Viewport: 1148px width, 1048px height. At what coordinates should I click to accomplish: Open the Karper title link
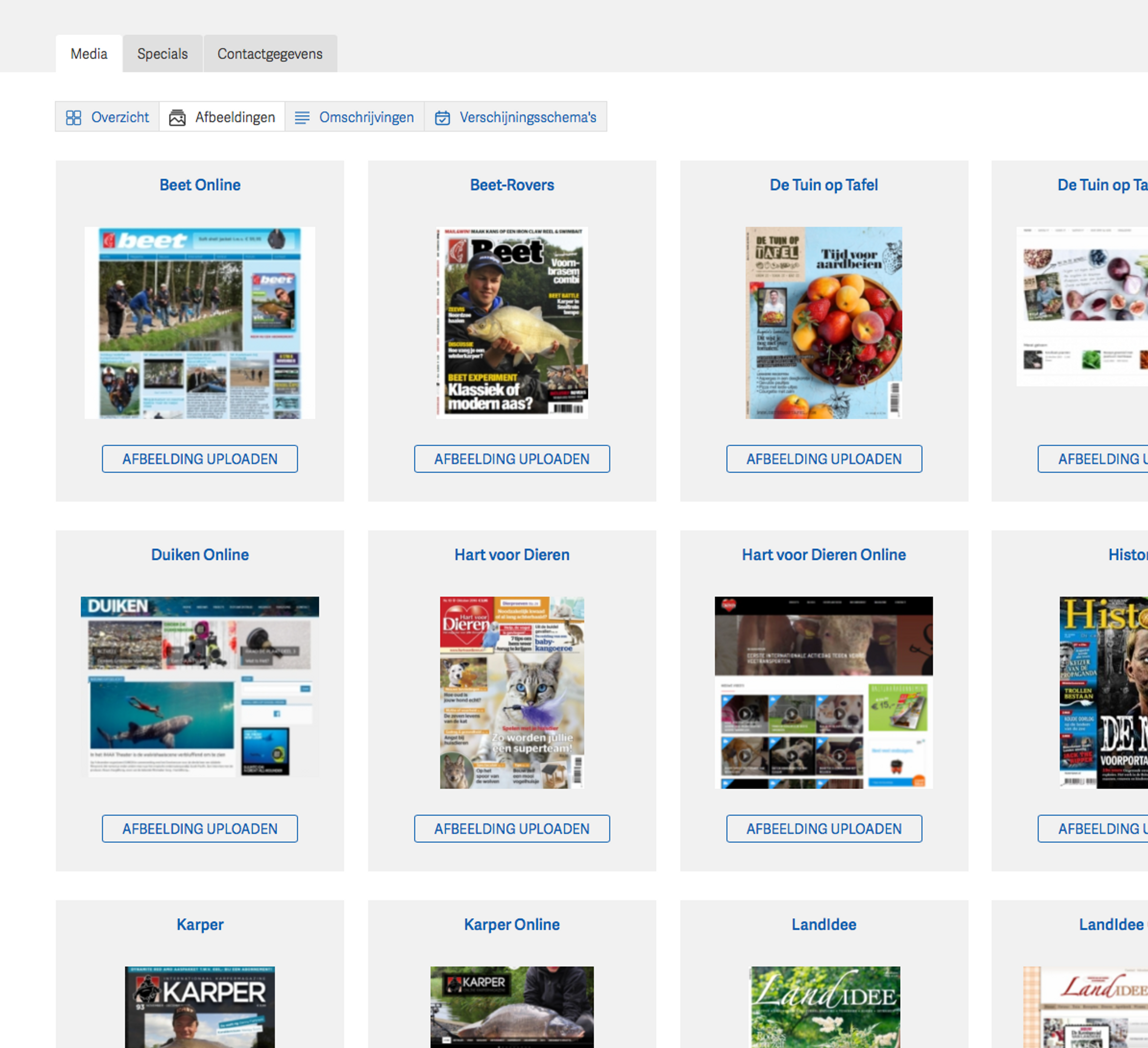coord(200,925)
